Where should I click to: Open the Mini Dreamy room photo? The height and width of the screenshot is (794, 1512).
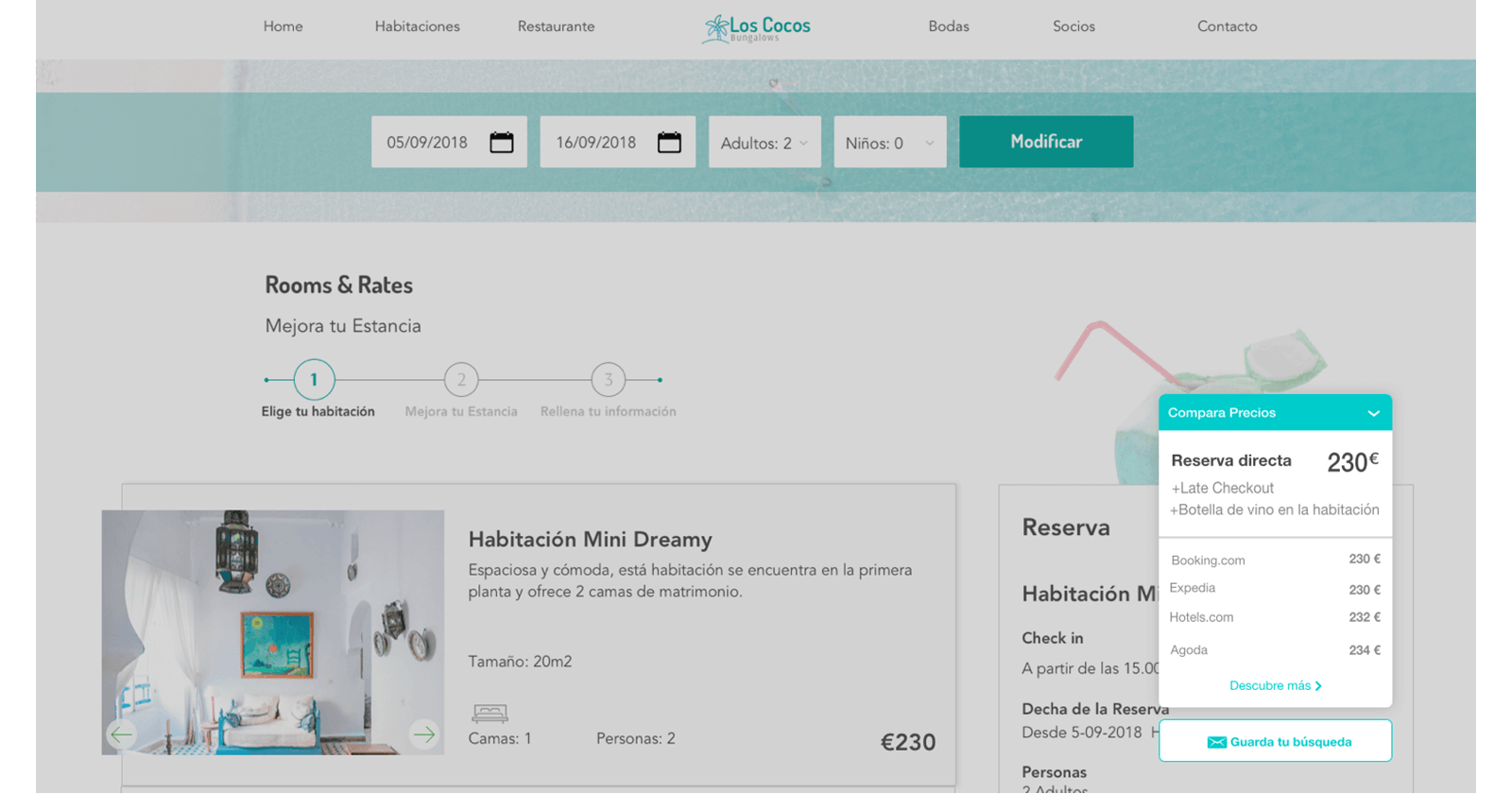tap(273, 631)
